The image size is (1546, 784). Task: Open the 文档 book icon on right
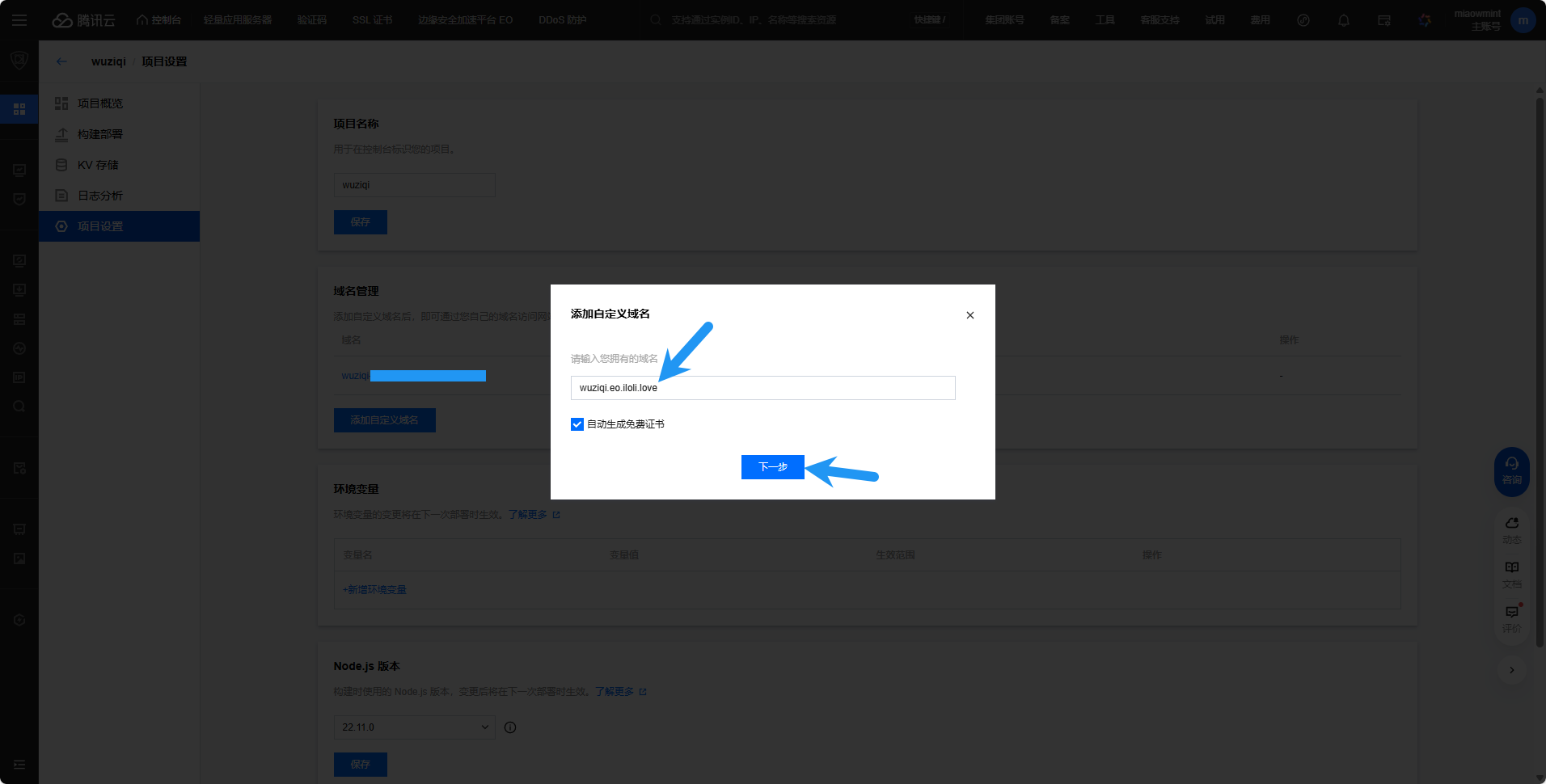pos(1511,573)
